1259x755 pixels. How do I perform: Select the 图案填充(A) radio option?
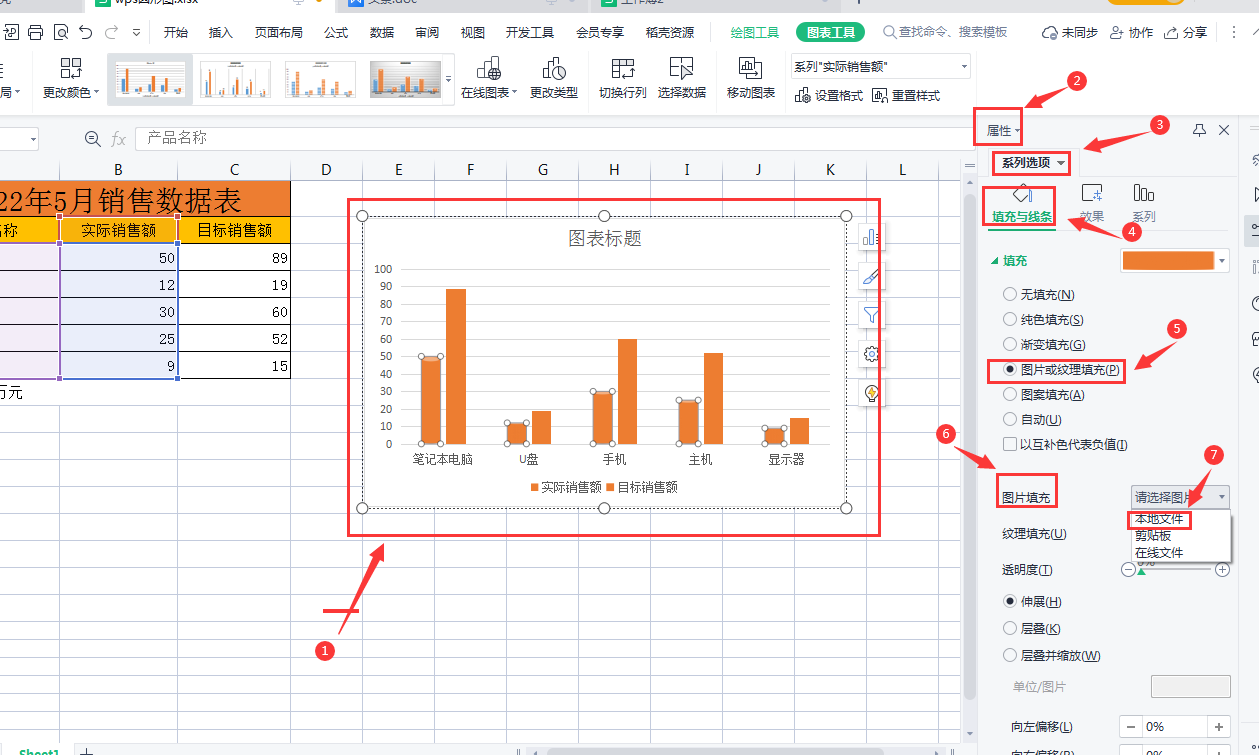[1010, 395]
